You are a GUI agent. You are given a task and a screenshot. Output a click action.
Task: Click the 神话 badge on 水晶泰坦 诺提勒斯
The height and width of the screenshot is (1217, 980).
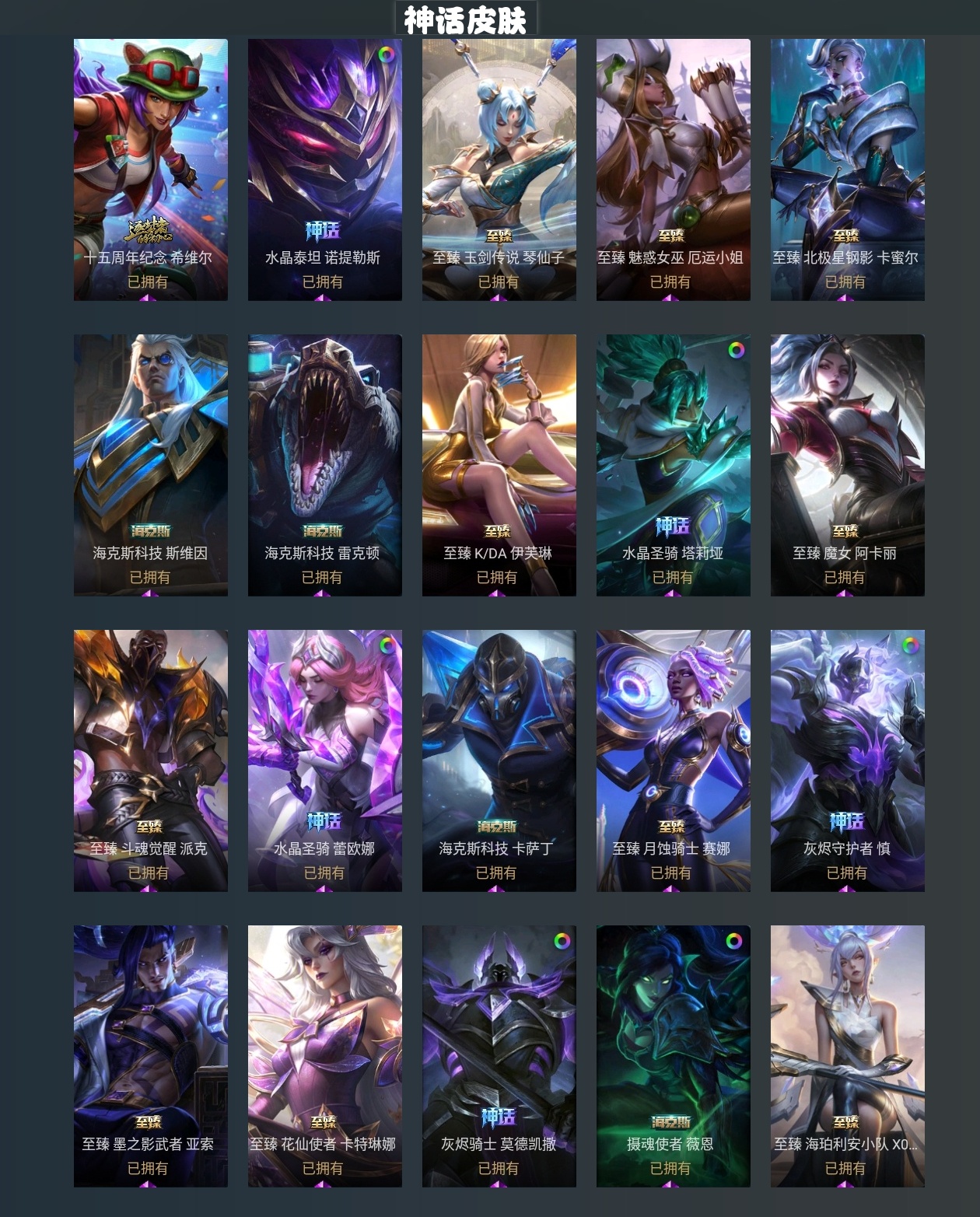point(323,231)
